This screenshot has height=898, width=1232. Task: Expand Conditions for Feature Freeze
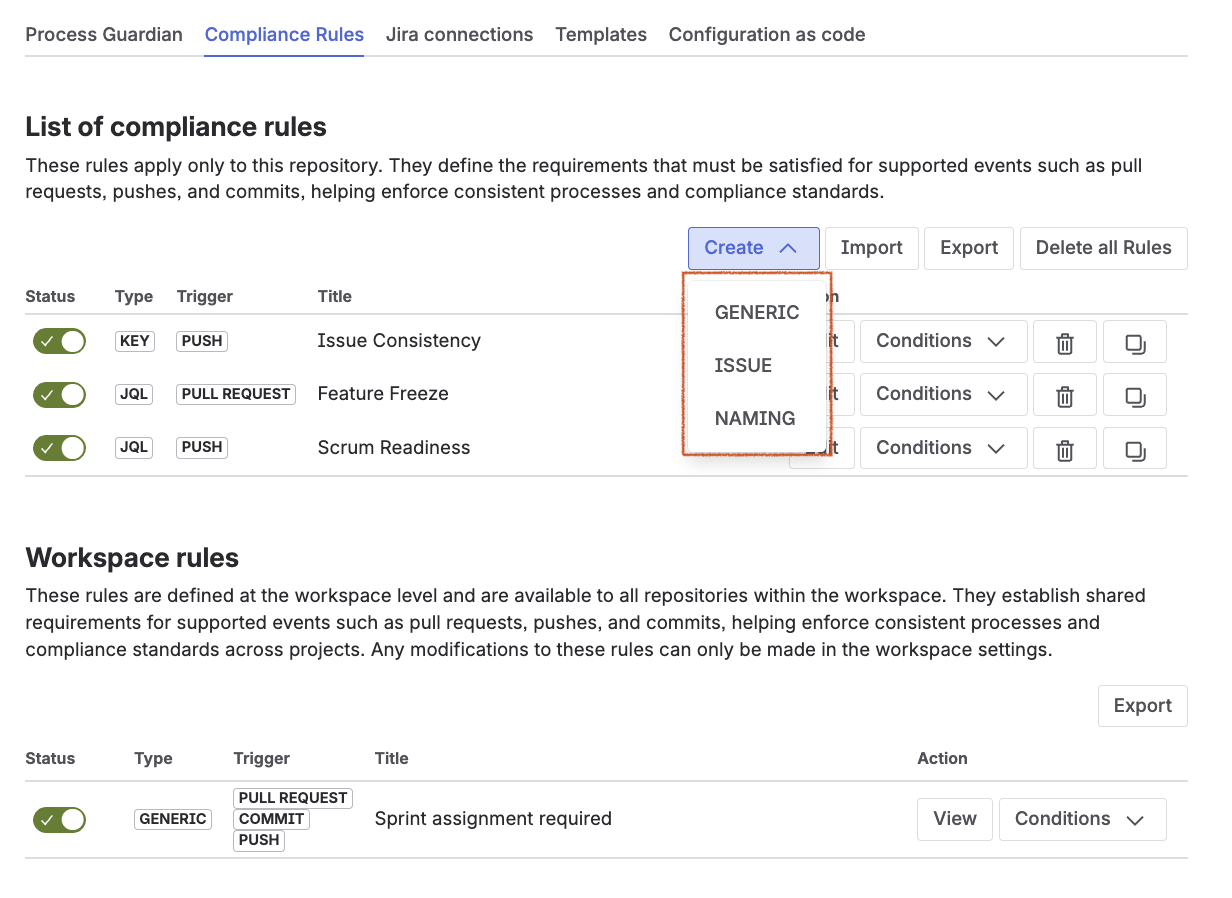point(943,395)
